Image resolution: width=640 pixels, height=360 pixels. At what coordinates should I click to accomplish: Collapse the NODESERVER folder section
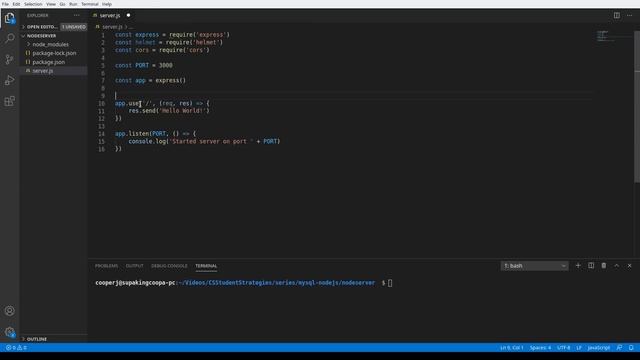tap(41, 36)
